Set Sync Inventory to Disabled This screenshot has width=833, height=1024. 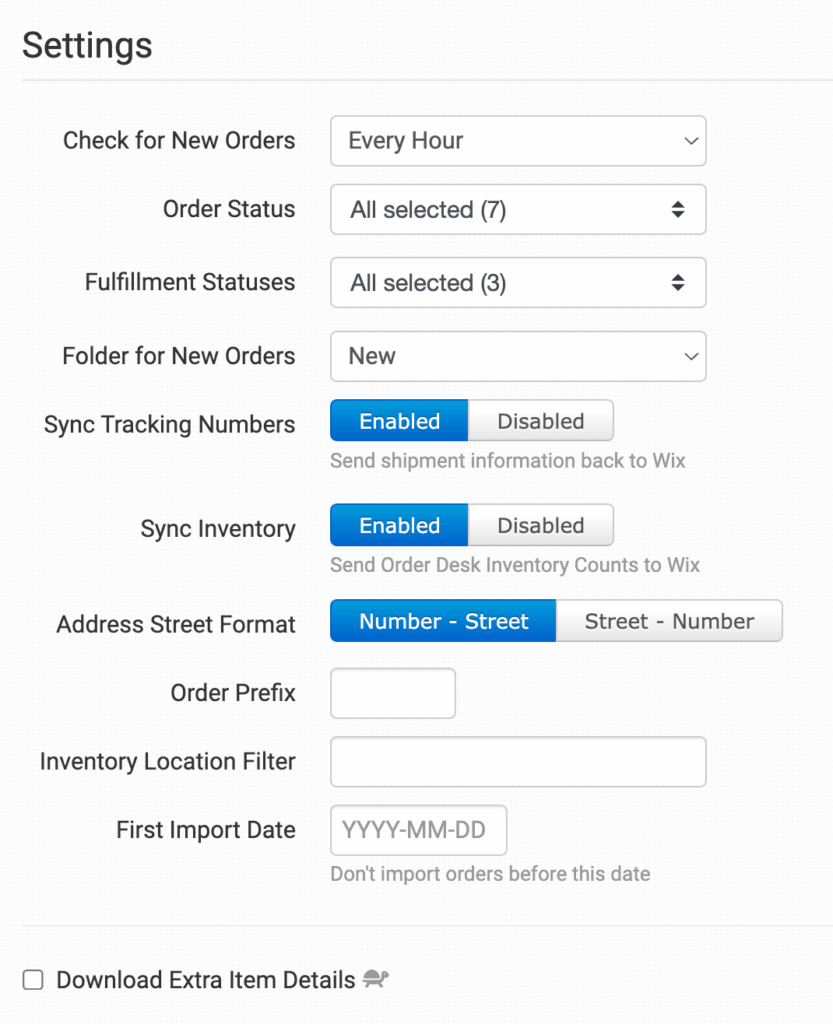[540, 526]
